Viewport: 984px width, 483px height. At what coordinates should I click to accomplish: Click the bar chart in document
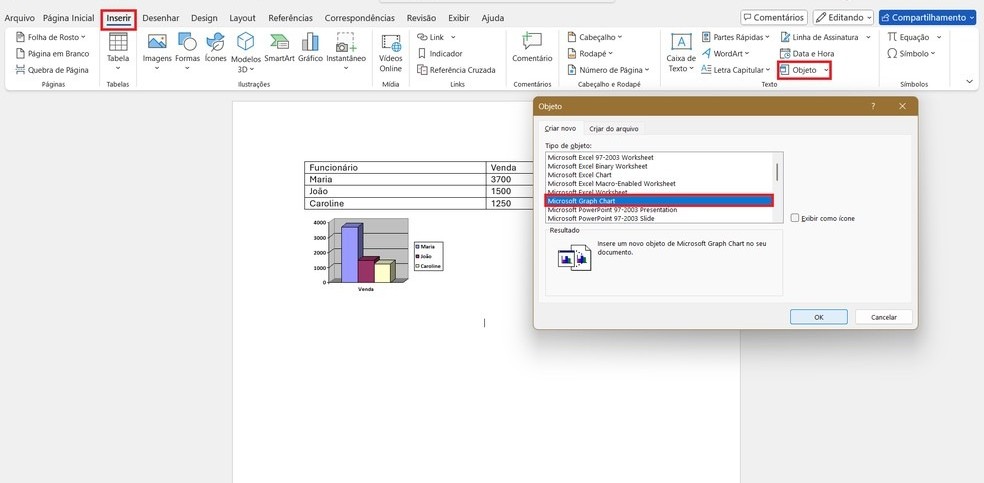tap(377, 255)
